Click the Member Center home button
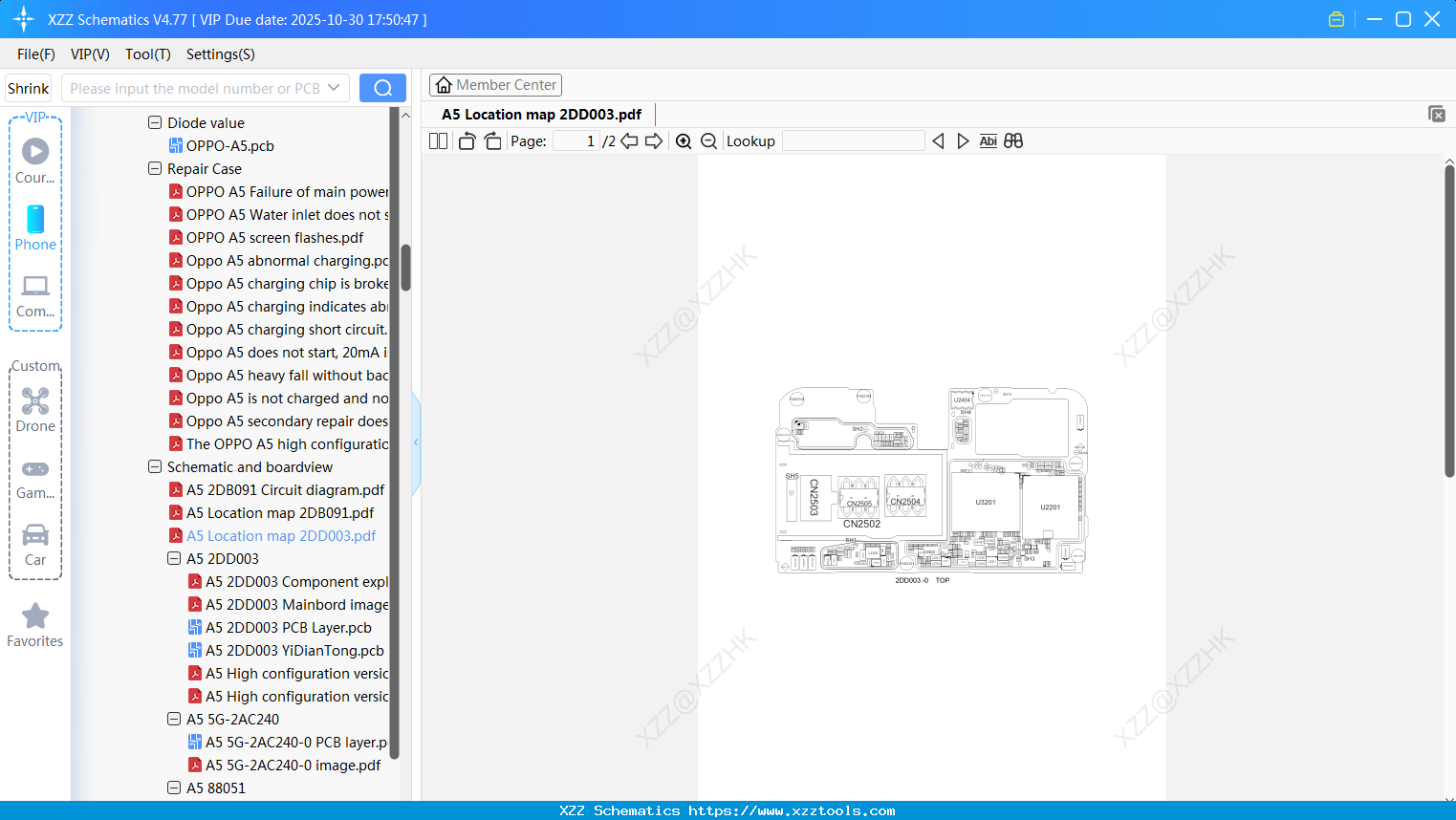Screen dimensions: 1456x820 pos(495,85)
